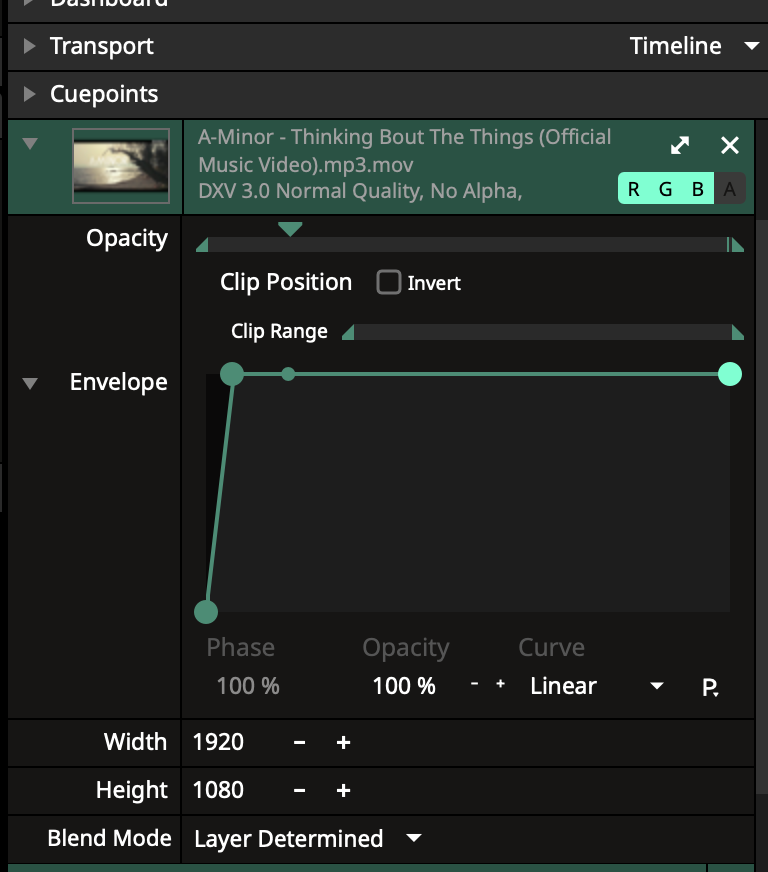Click the clip panel expand arrows icon
This screenshot has width=768, height=872.
(x=680, y=146)
